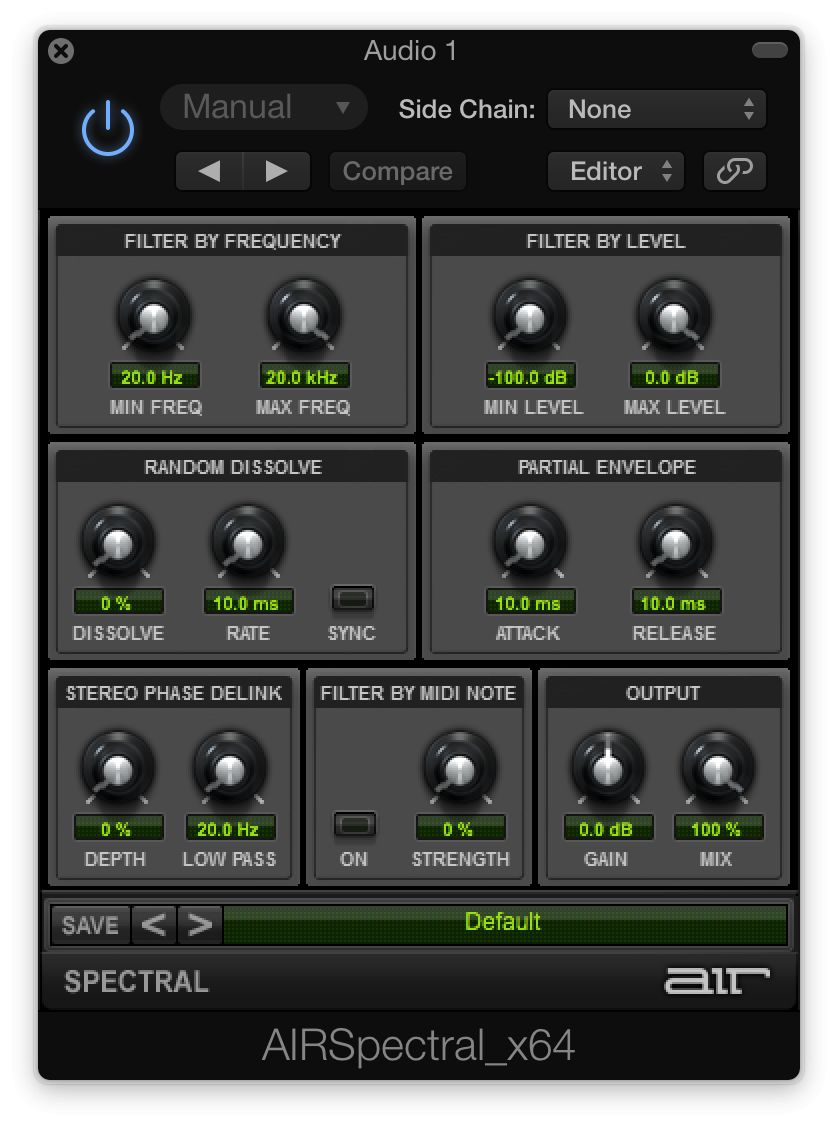
Task: Open the Default preset name display
Action: point(505,924)
